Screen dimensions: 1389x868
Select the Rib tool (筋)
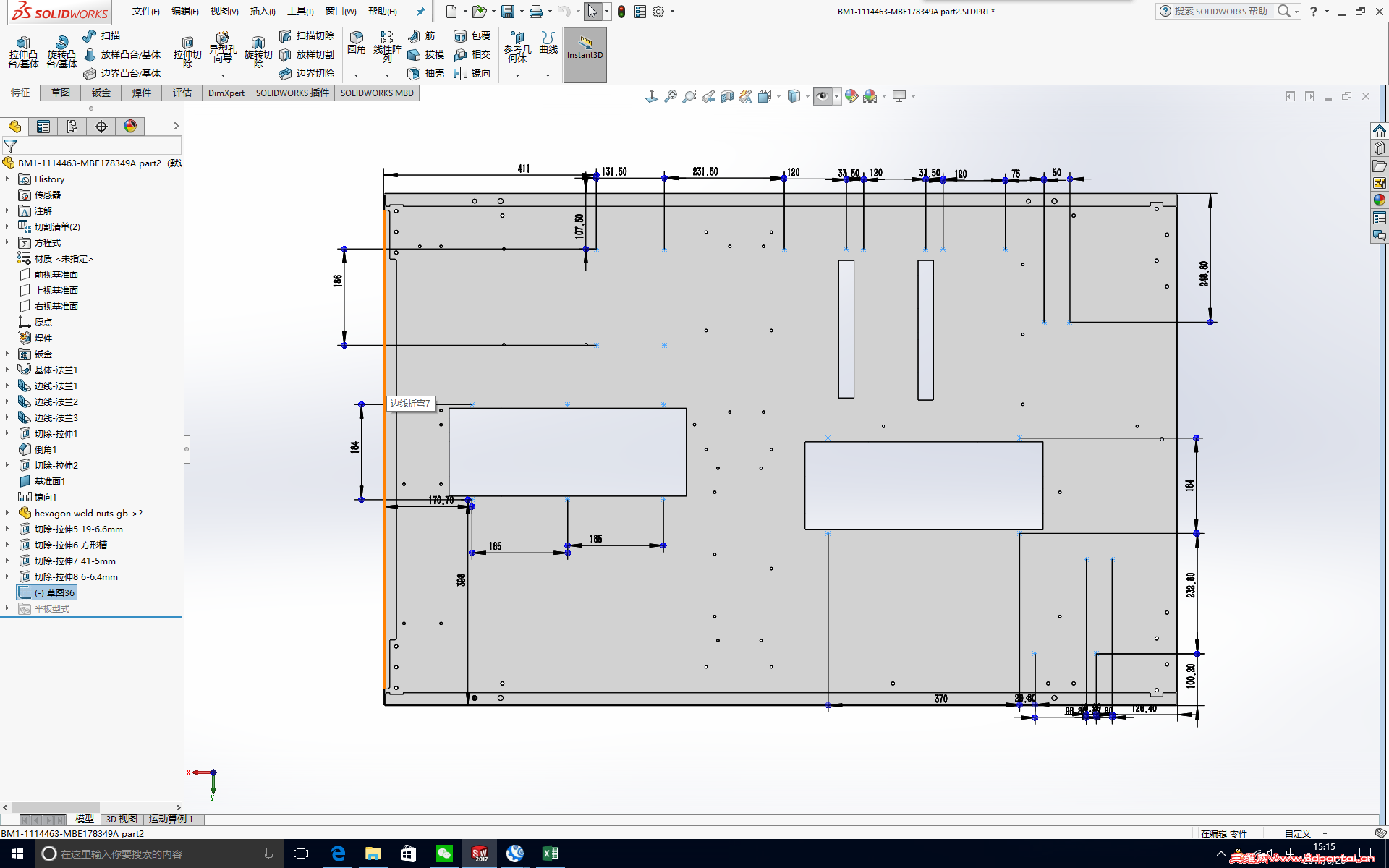(x=422, y=35)
